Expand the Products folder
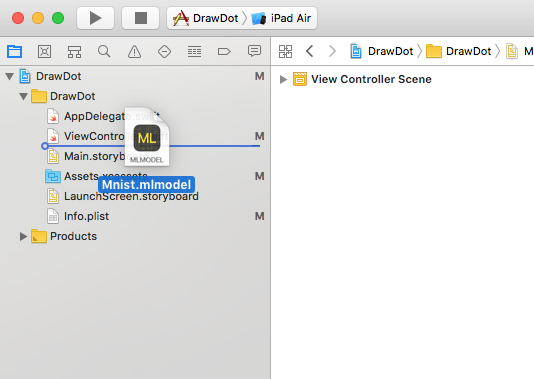The image size is (534, 379). [x=23, y=236]
